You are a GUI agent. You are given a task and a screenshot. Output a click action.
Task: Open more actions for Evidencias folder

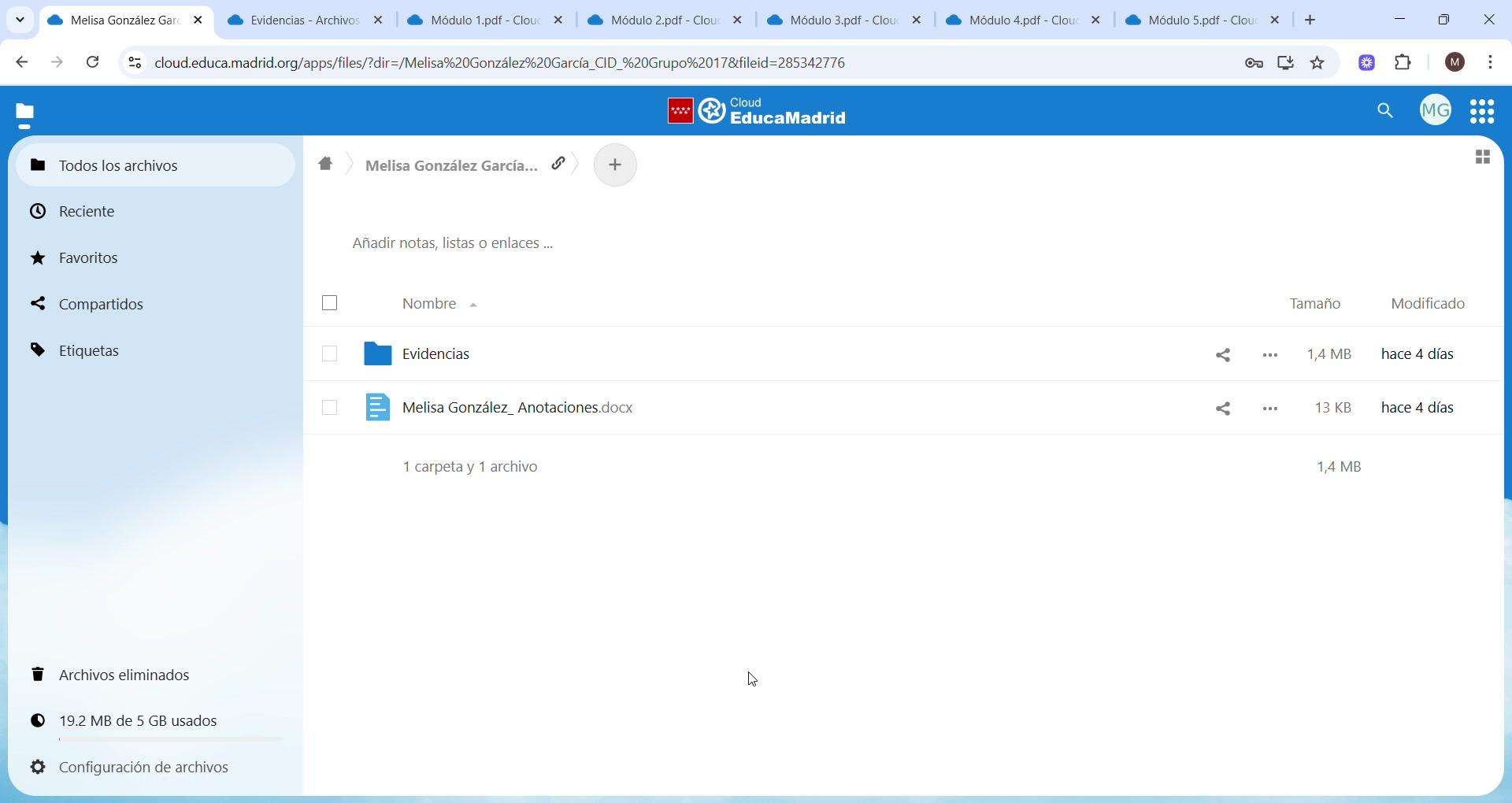coord(1270,355)
